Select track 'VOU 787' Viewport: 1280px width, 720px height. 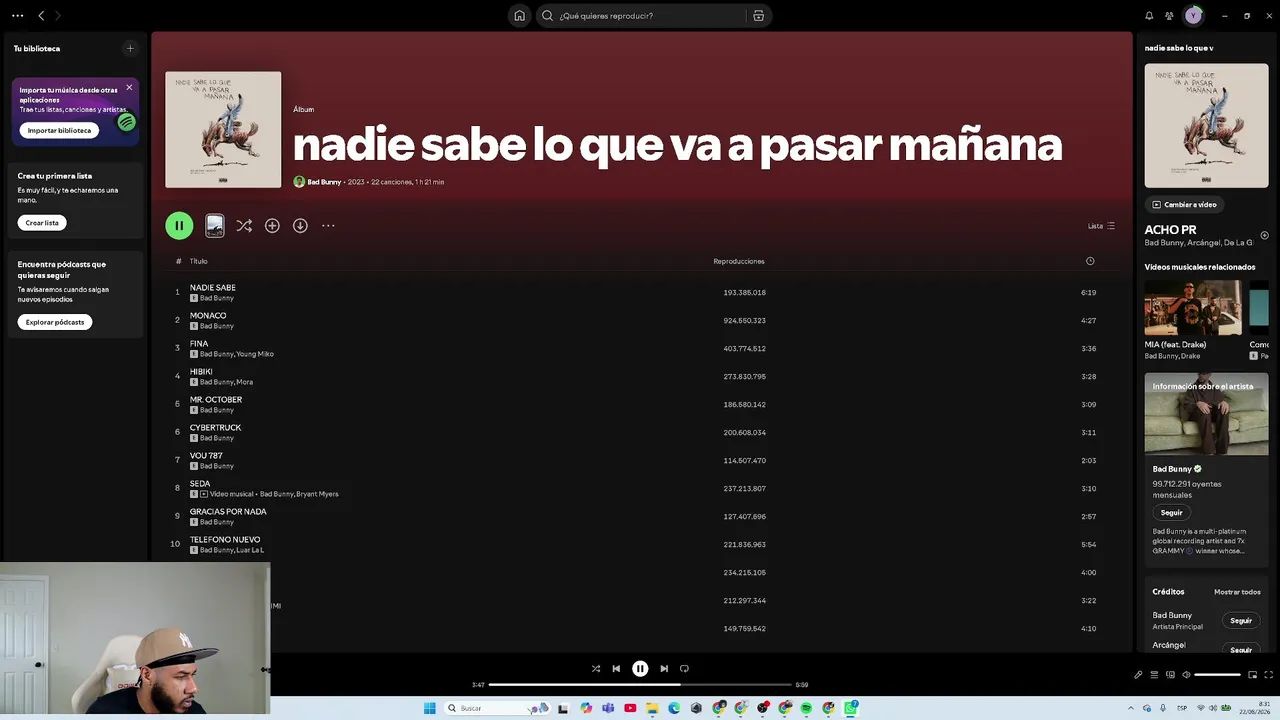coord(206,456)
